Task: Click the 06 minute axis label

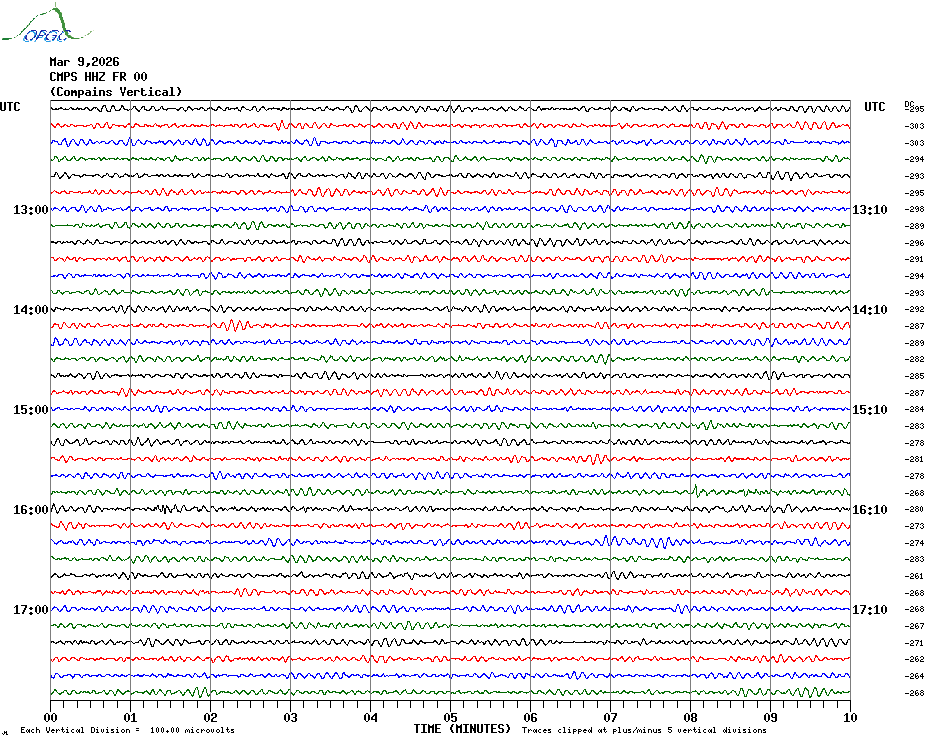Action: (531, 718)
